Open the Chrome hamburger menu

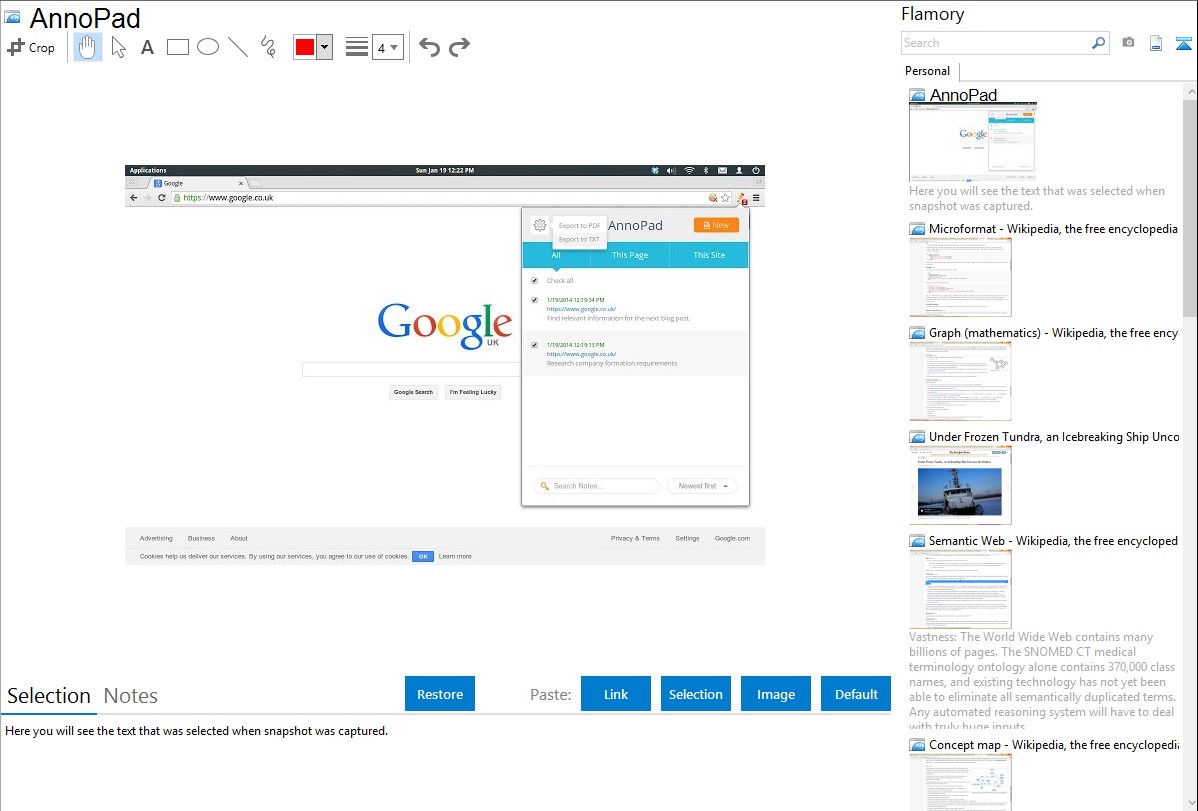pyautogui.click(x=756, y=198)
